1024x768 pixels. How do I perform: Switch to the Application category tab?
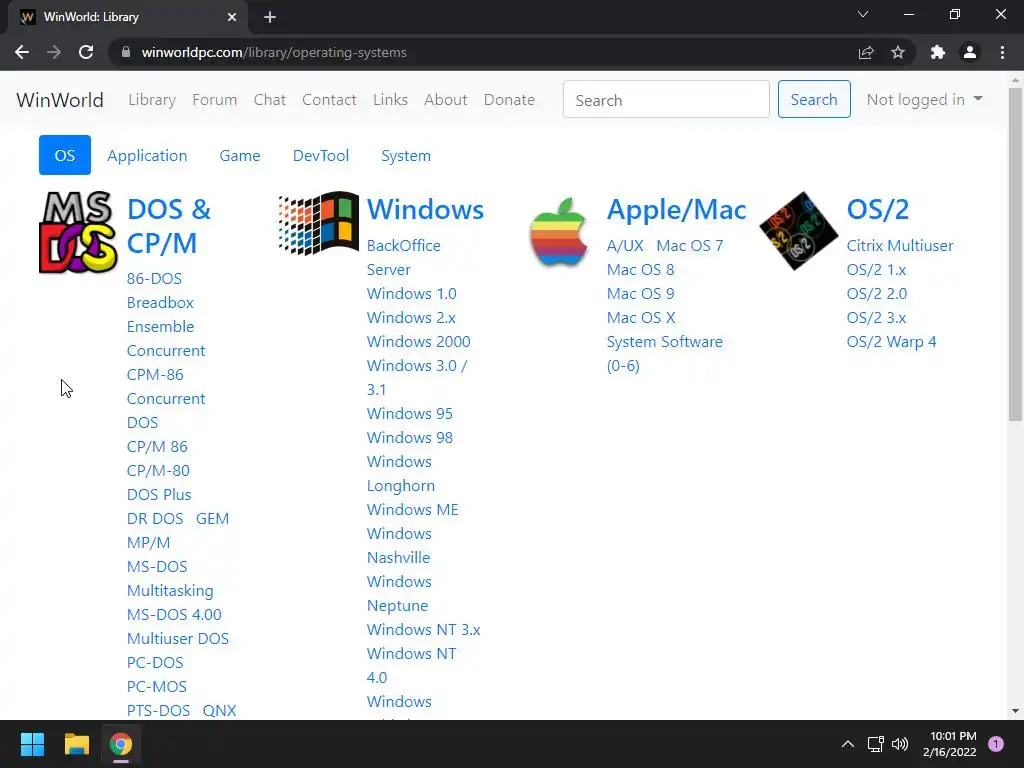pyautogui.click(x=147, y=155)
